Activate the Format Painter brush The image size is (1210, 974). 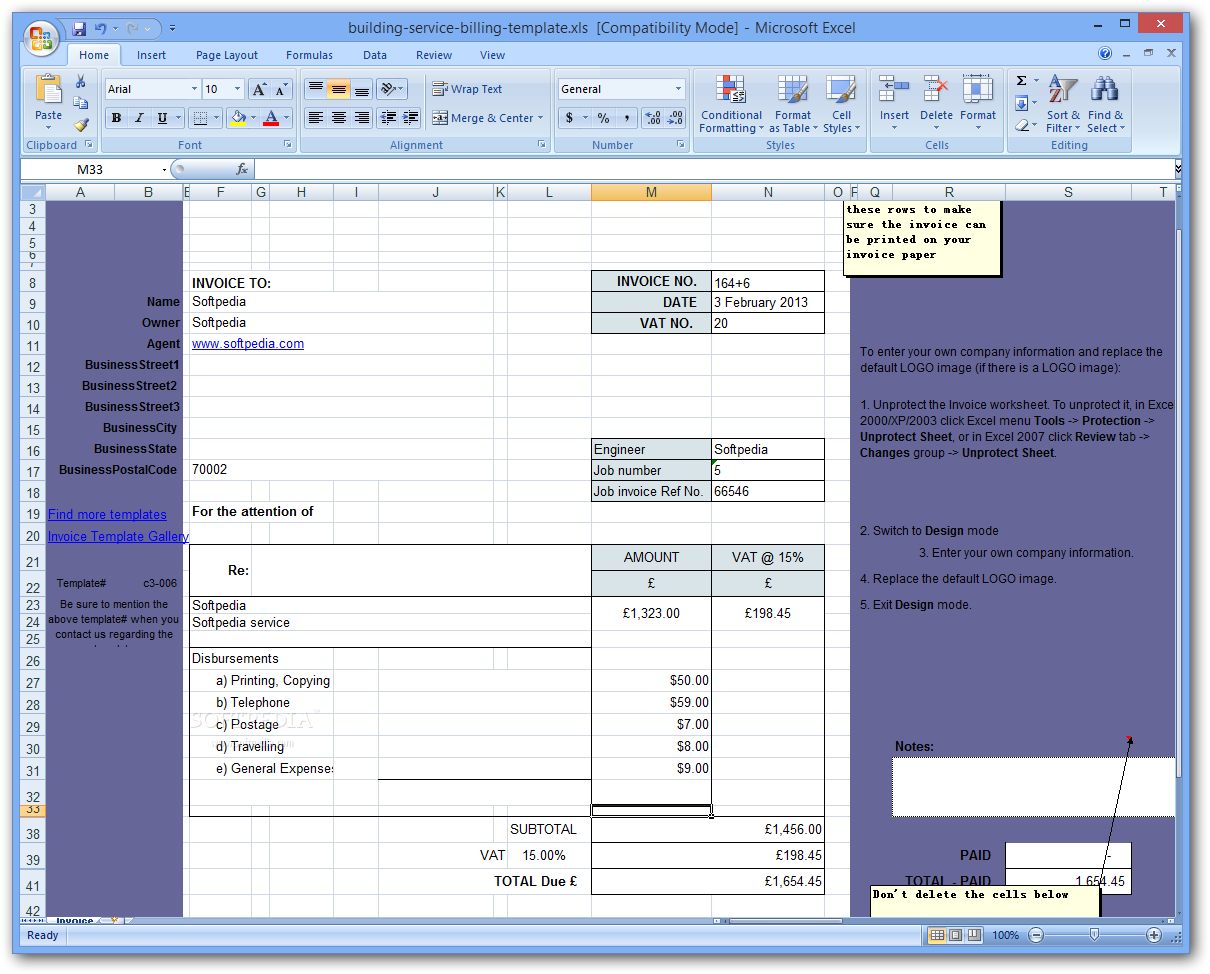(x=81, y=124)
